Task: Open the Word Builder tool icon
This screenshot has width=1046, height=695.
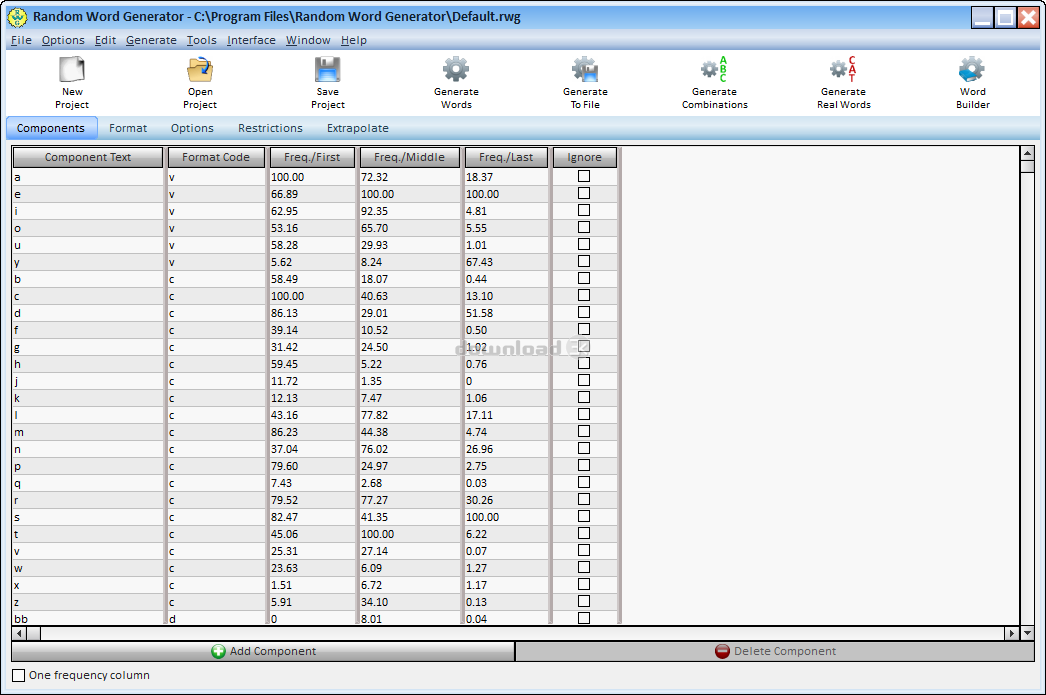Action: pos(972,69)
